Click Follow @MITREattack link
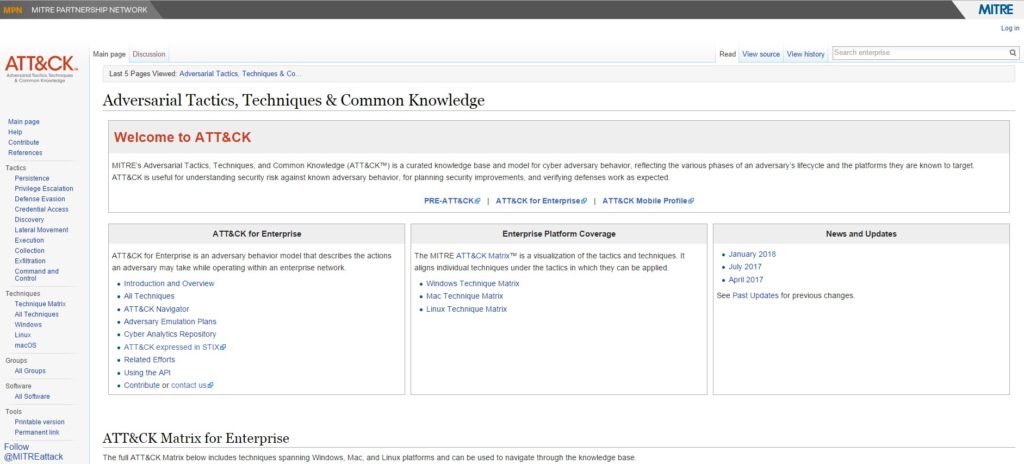The height and width of the screenshot is (464, 1024). pos(34,452)
